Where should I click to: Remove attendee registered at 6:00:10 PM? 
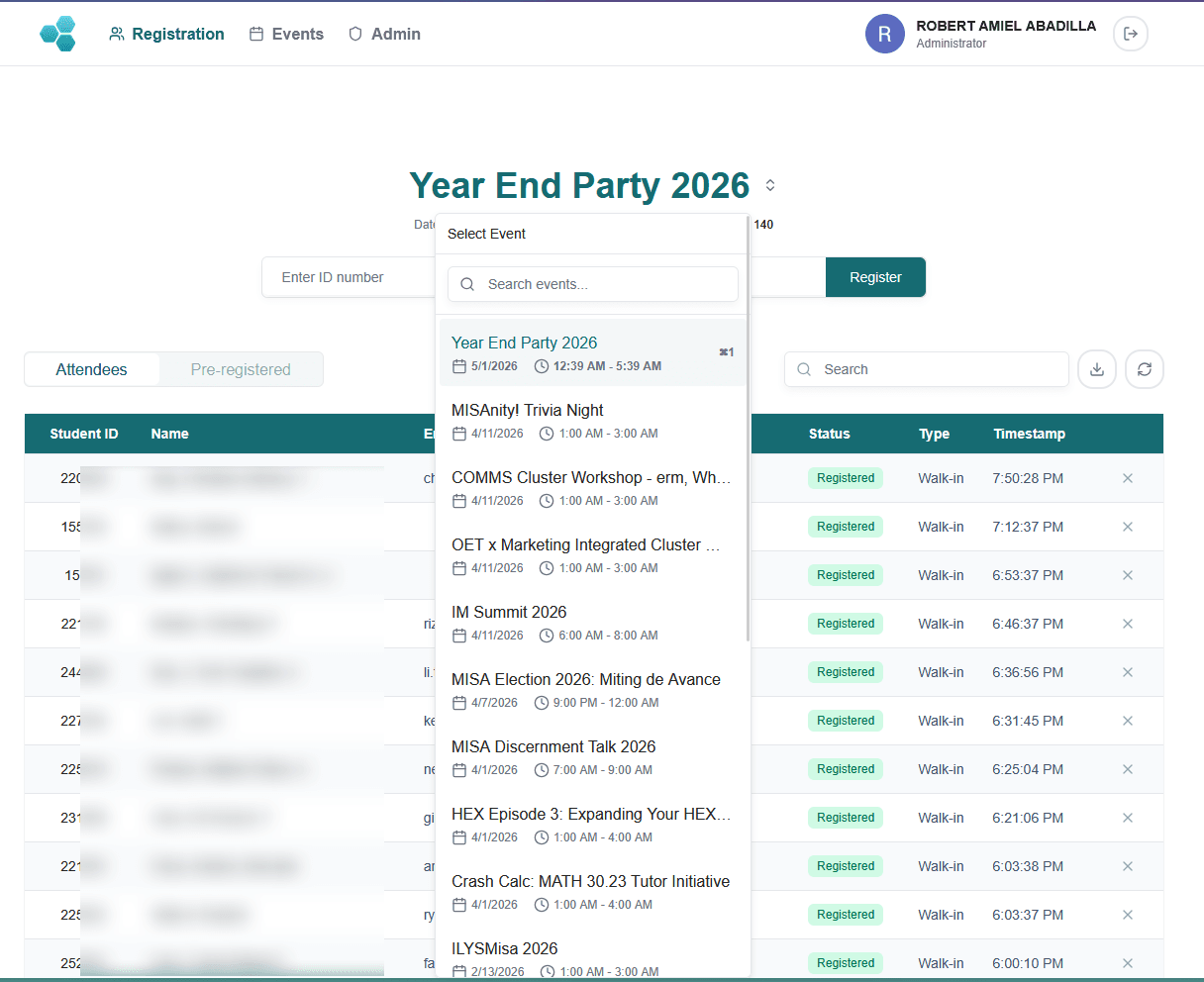coord(1127,963)
